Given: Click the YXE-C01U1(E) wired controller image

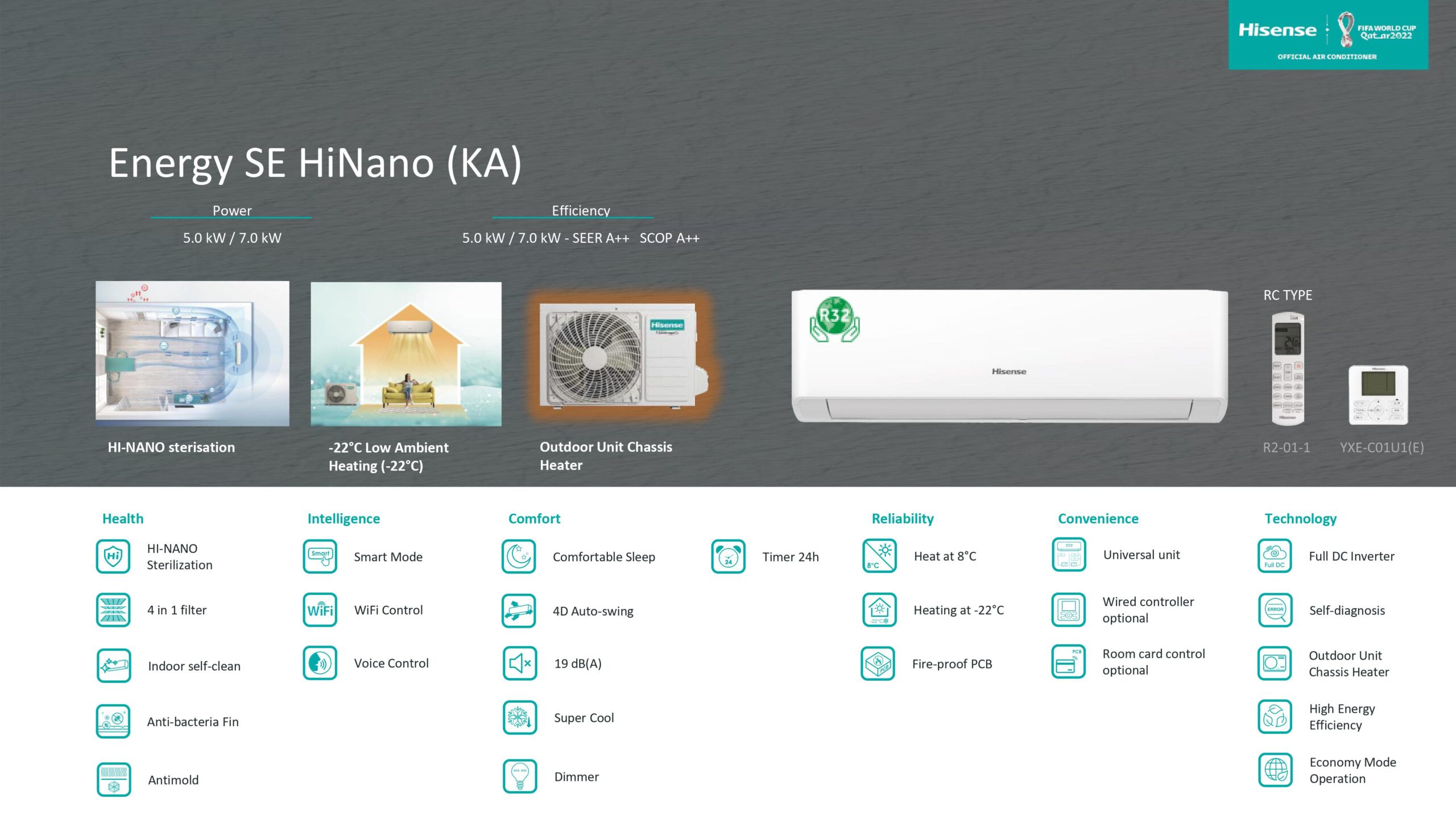Looking at the screenshot, I should click(x=1378, y=395).
